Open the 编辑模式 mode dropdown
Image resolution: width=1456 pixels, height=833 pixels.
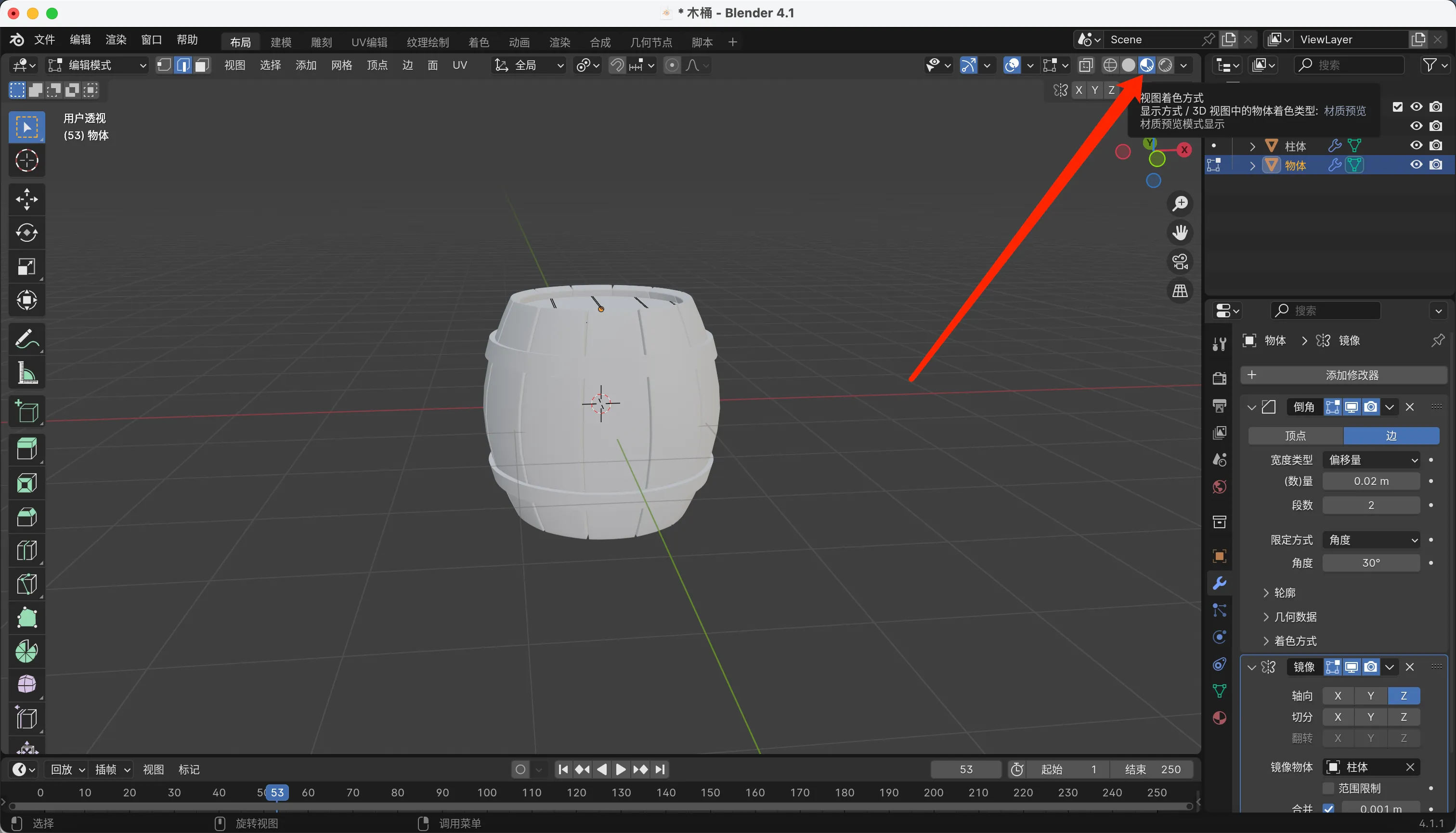(97, 65)
